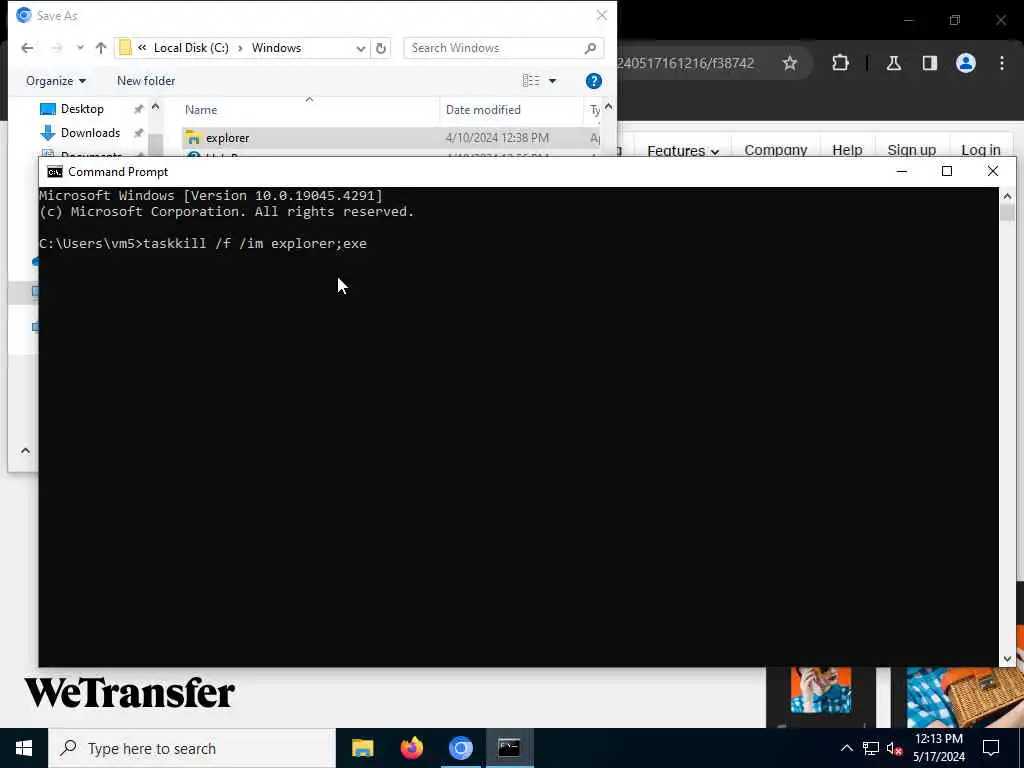The height and width of the screenshot is (768, 1024).
Task: Select the explorer file row
Action: [x=391, y=138]
